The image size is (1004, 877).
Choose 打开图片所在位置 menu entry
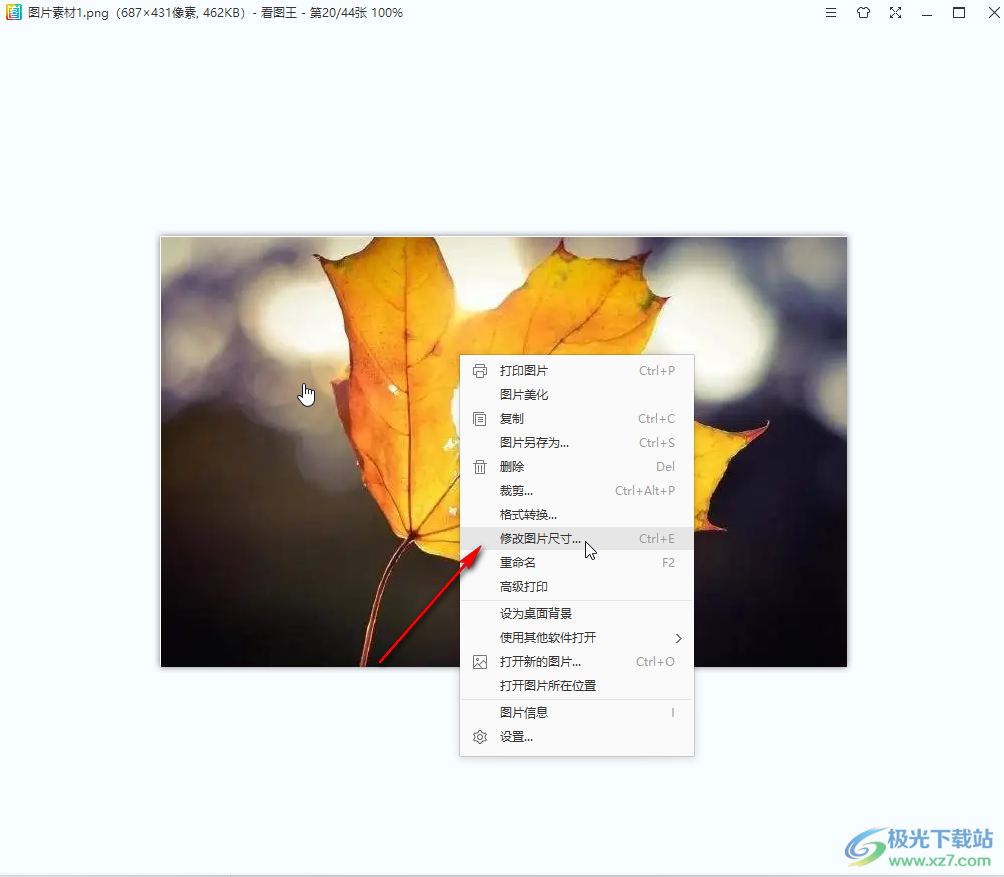576,686
